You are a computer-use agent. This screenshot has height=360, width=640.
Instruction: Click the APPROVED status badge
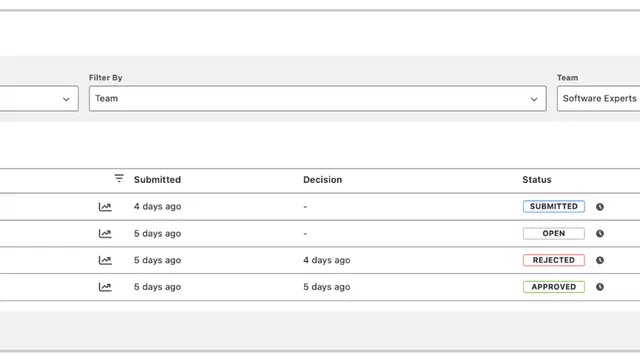(553, 287)
